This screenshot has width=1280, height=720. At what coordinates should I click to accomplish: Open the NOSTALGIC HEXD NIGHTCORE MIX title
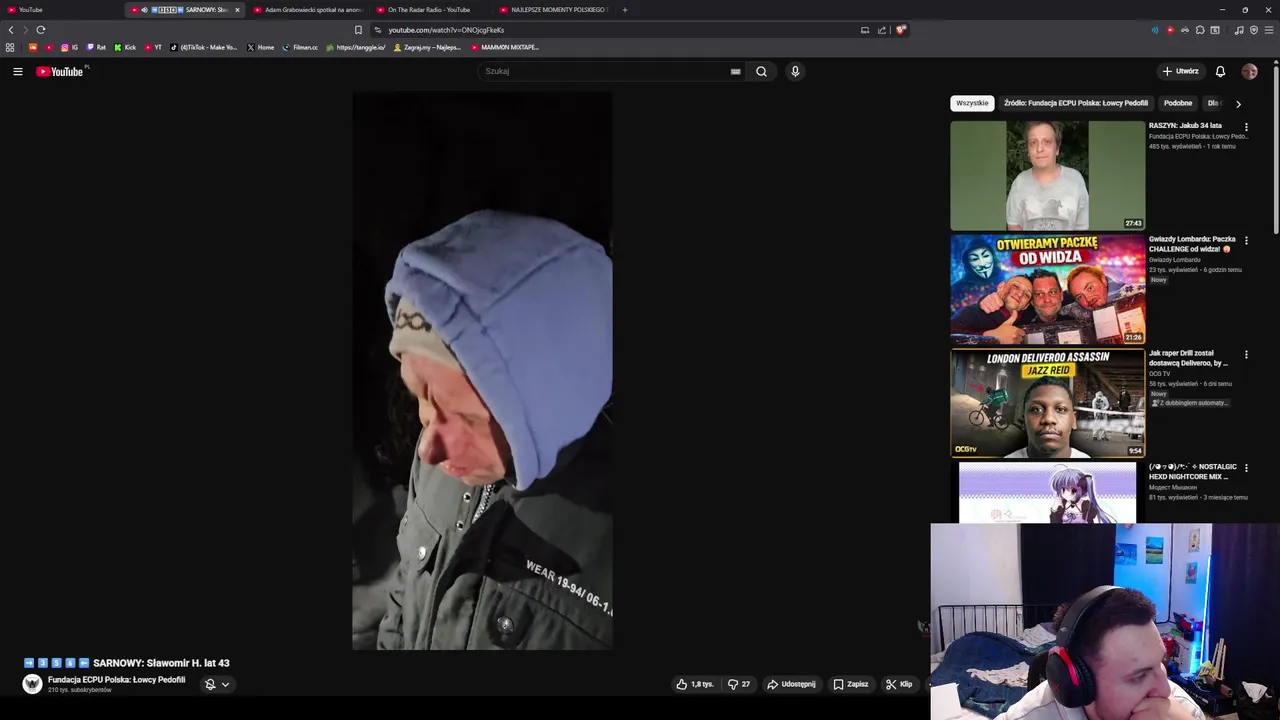[x=1192, y=472]
